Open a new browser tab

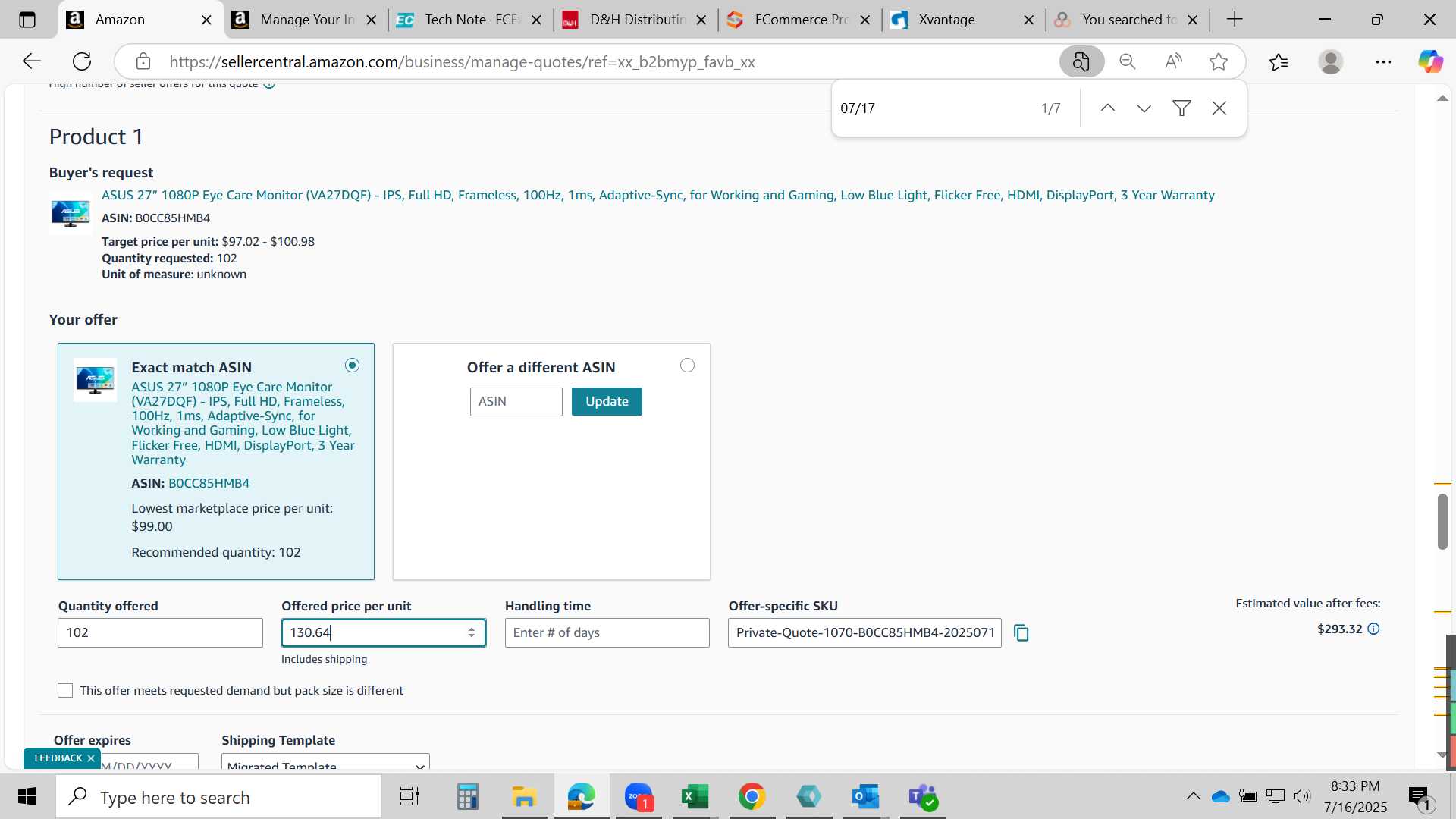pos(1235,20)
